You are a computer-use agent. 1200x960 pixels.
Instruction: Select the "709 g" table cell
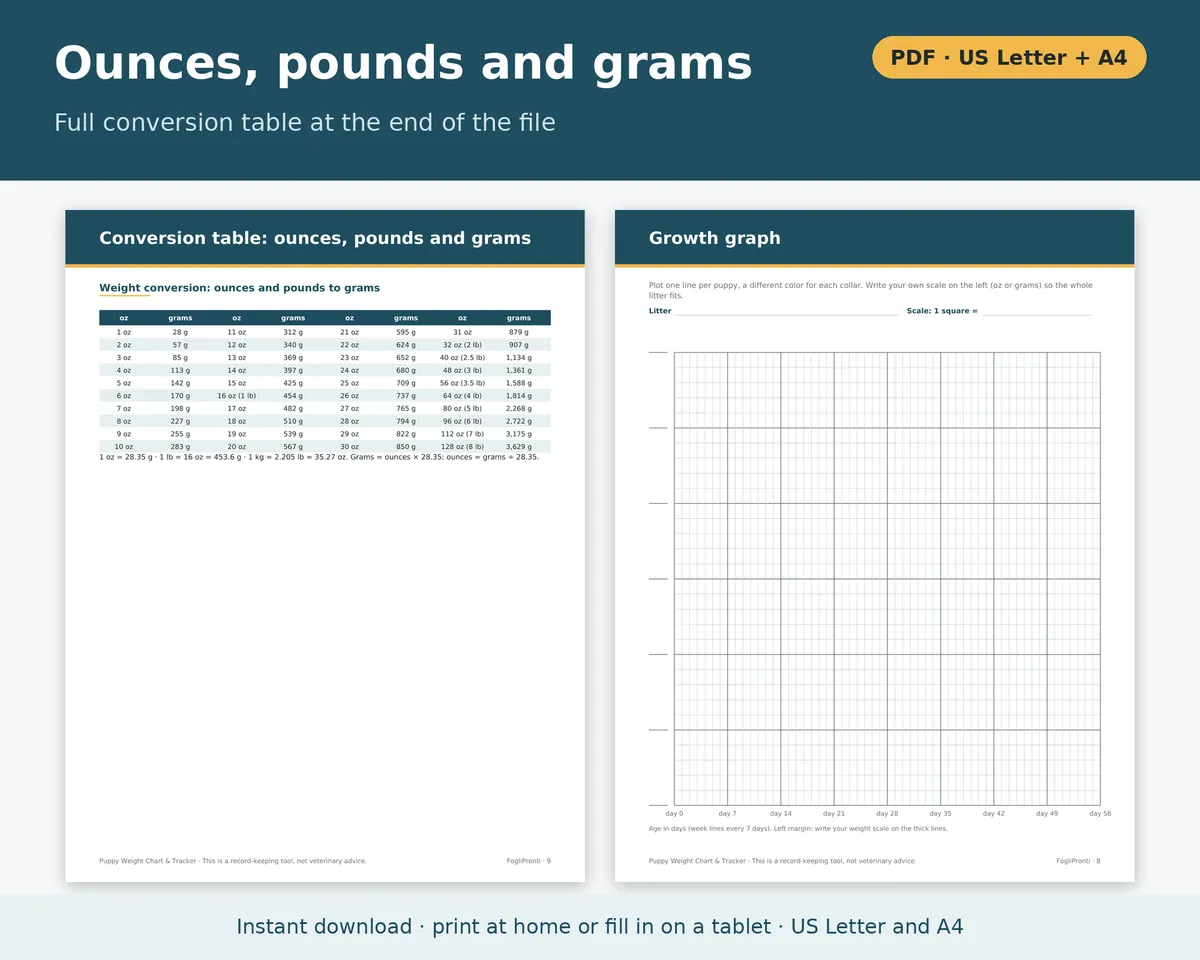(x=406, y=383)
